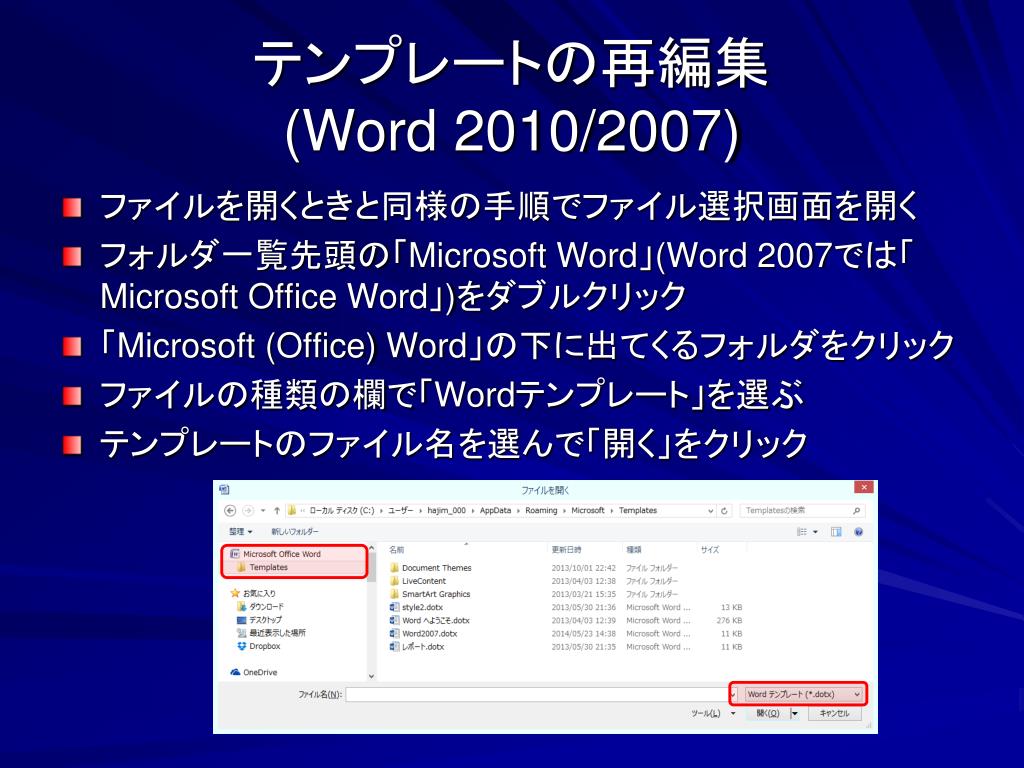Click the Dropbox icon in navigation pane

pyautogui.click(x=242, y=646)
